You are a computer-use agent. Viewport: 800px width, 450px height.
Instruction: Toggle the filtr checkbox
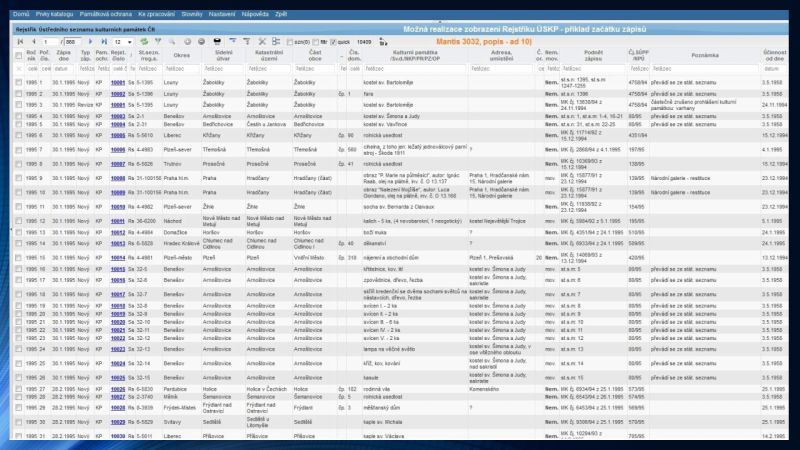[x=315, y=42]
